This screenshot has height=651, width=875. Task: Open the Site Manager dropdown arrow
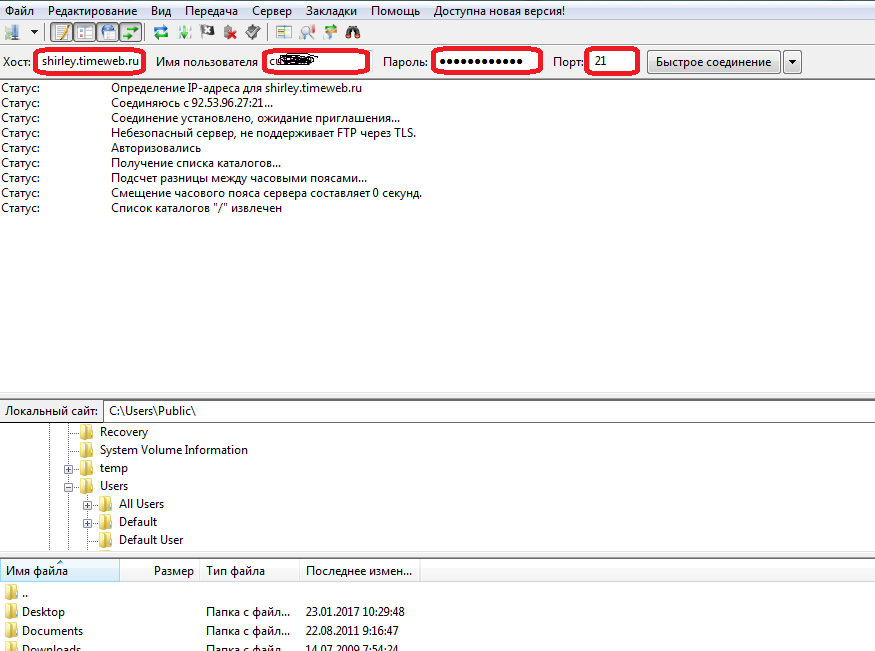tap(33, 31)
